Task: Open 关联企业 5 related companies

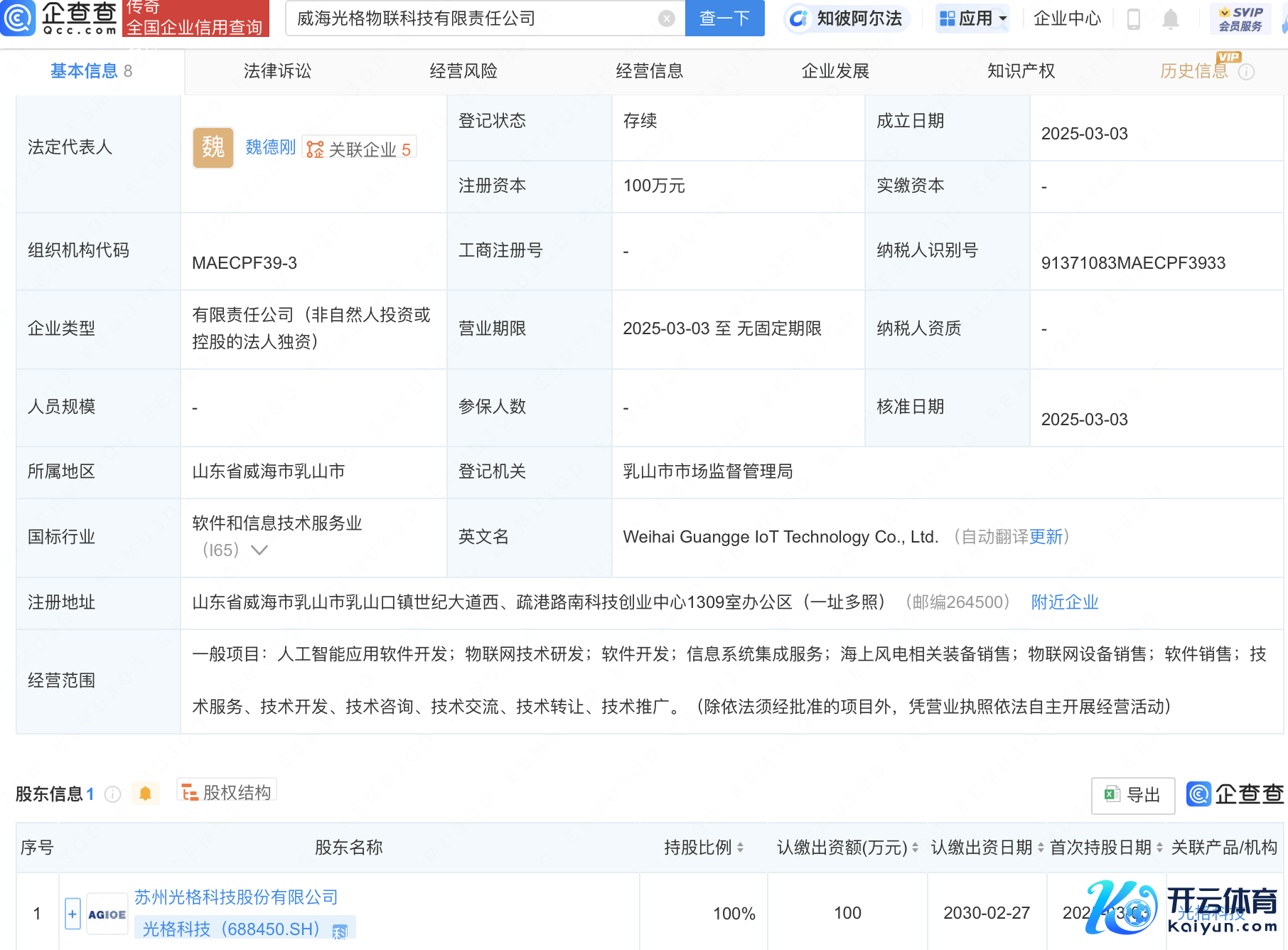Action: point(359,149)
